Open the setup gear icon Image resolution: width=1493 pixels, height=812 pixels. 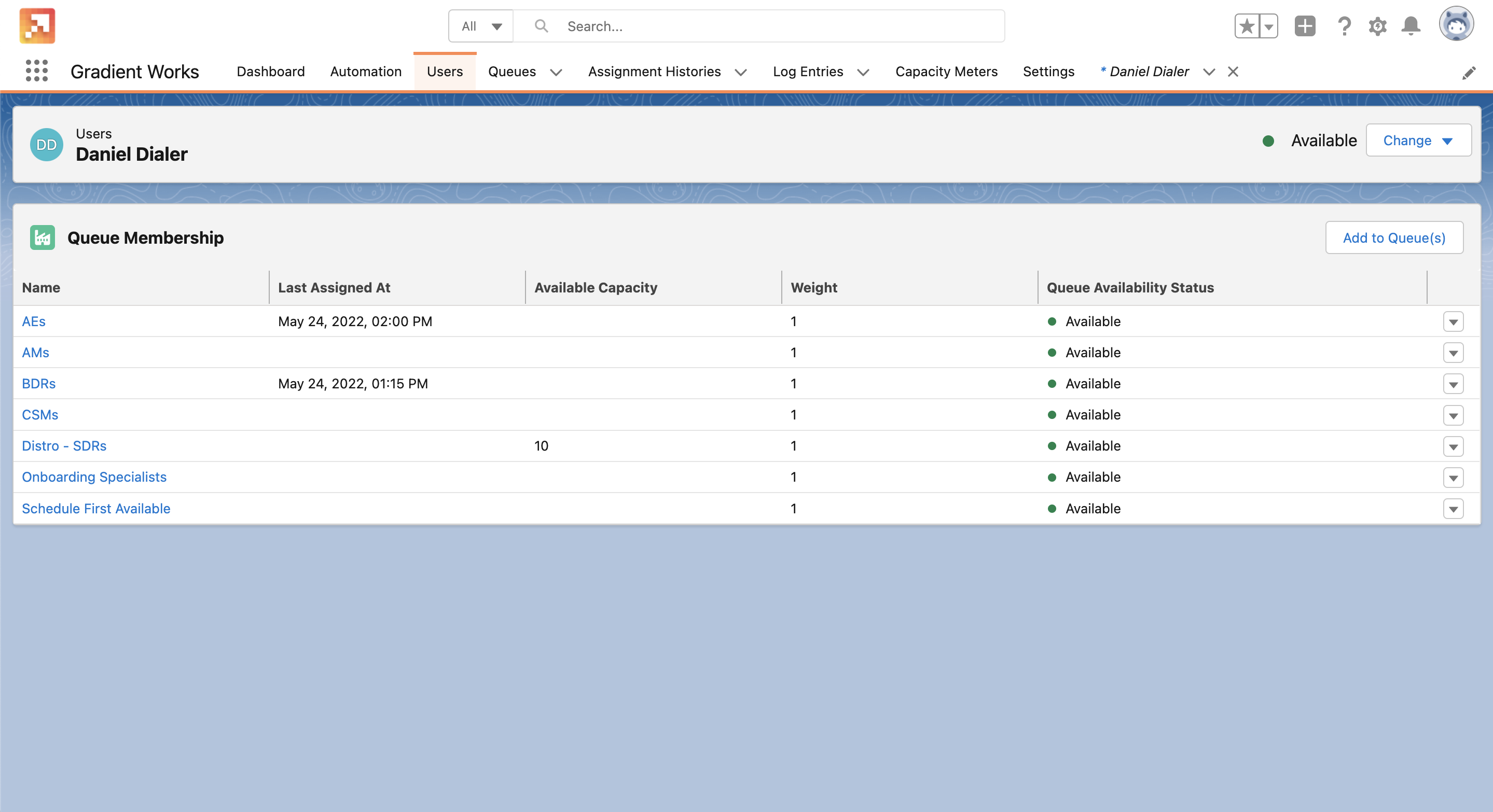pos(1378,26)
